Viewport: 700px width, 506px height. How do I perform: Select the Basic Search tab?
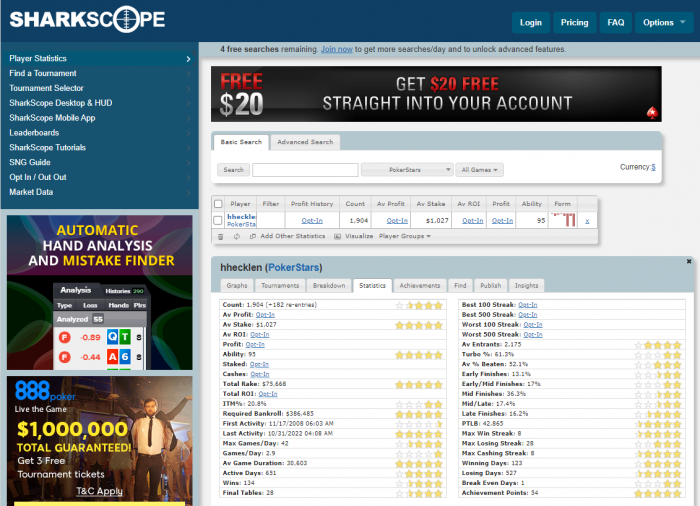(x=241, y=142)
